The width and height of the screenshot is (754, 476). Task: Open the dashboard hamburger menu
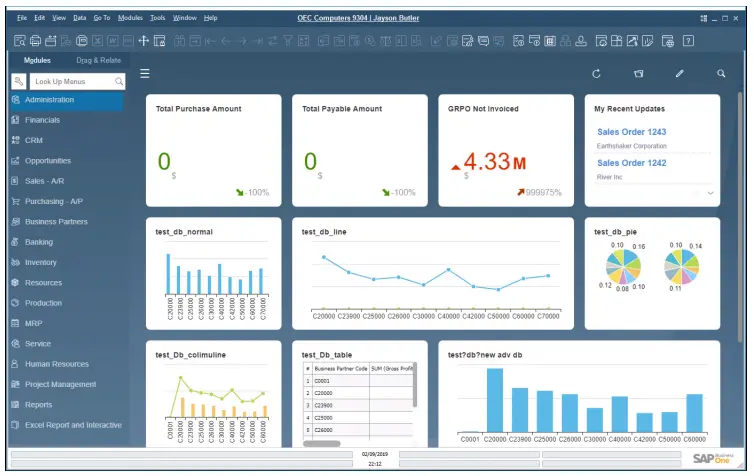[145, 74]
